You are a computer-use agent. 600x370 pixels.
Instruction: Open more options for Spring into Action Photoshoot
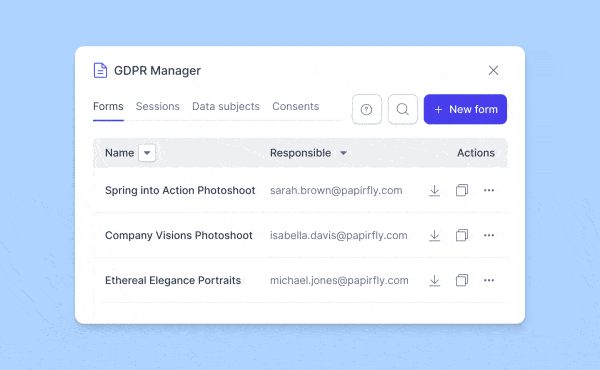pos(489,190)
